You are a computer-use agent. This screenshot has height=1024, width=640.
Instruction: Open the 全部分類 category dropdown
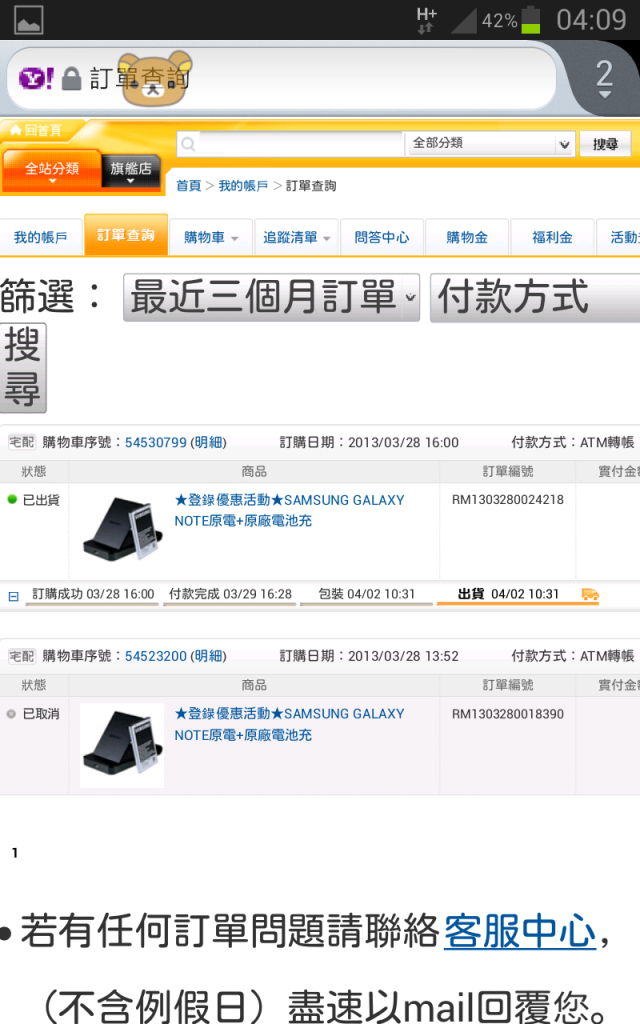pos(489,144)
